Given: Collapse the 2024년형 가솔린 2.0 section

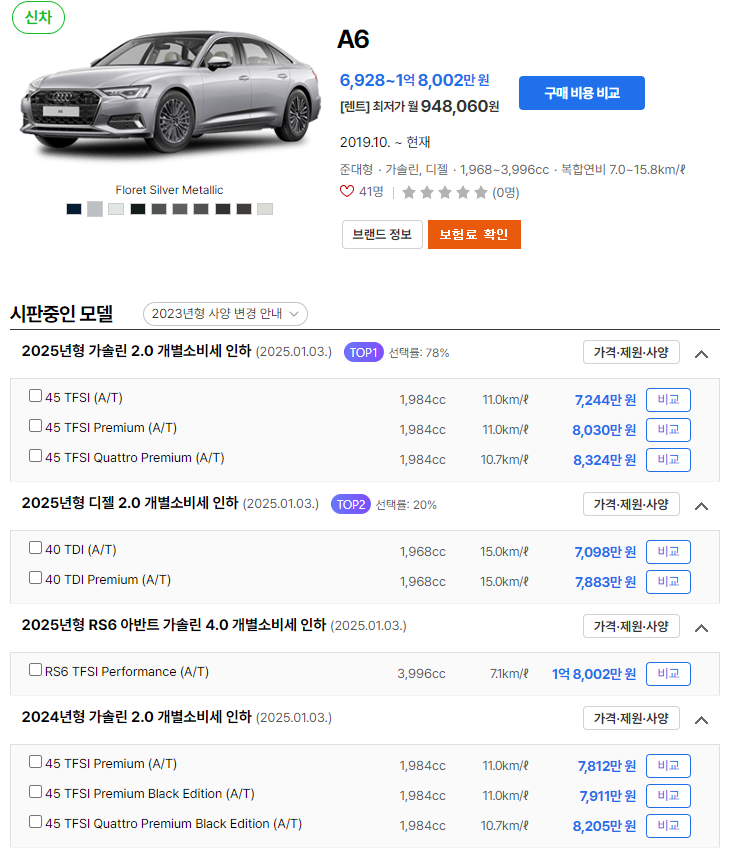Looking at the screenshot, I should point(701,720).
